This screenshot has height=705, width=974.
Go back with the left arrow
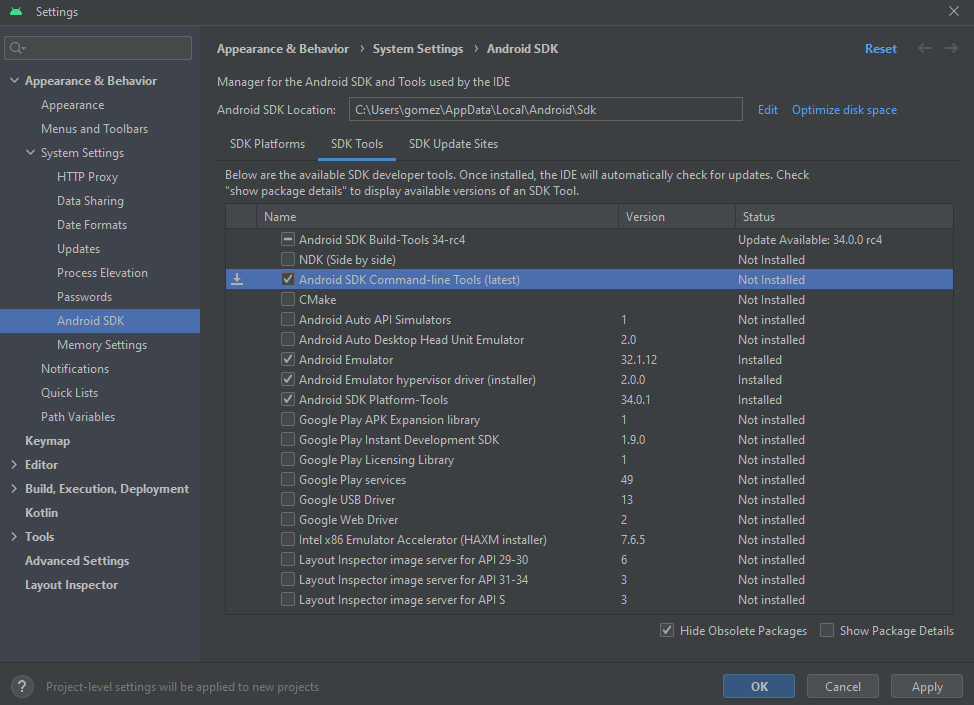924,48
